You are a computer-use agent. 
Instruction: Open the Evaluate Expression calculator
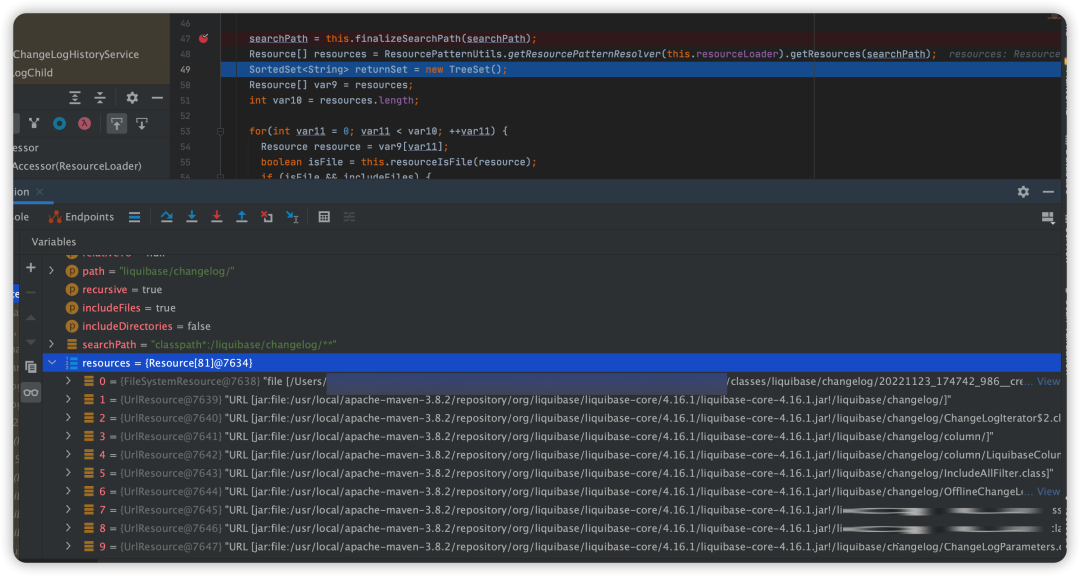324,217
